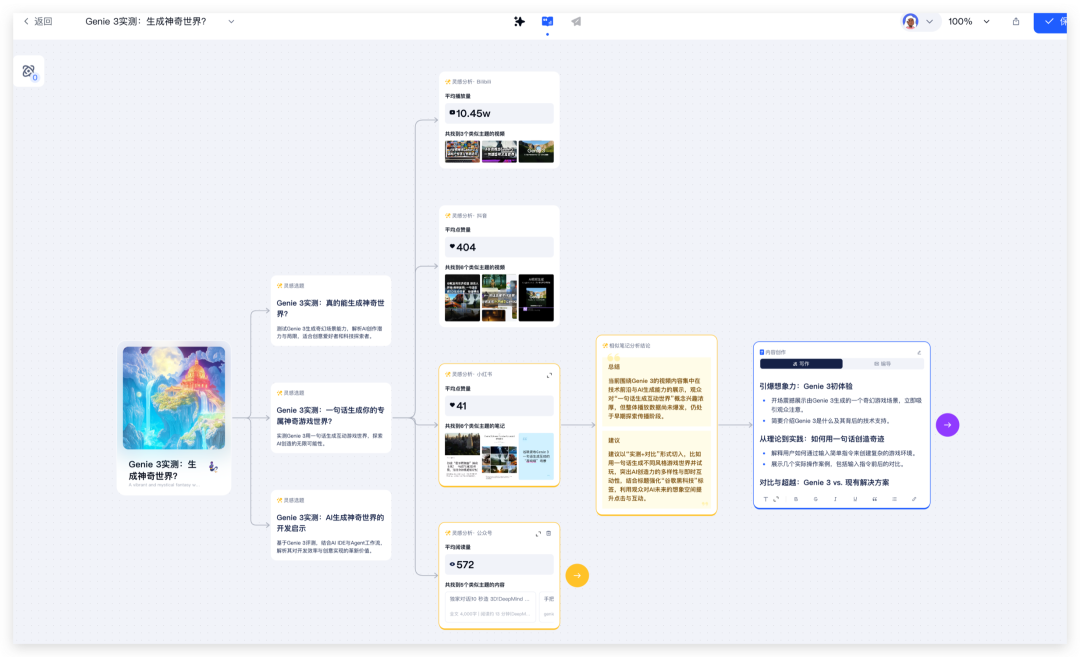Select the yellow arrow button by 公众号 card
The height and width of the screenshot is (657, 1080).
point(577,576)
